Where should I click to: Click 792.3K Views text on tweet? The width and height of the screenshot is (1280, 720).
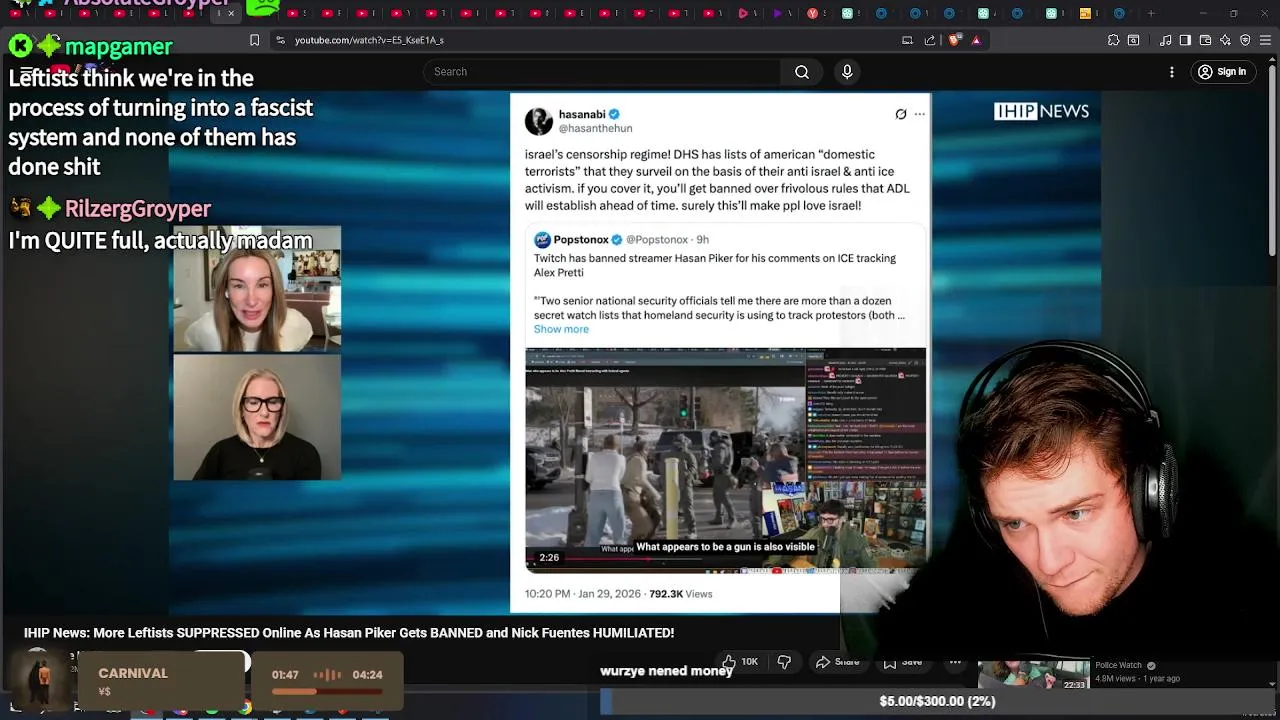tap(681, 594)
